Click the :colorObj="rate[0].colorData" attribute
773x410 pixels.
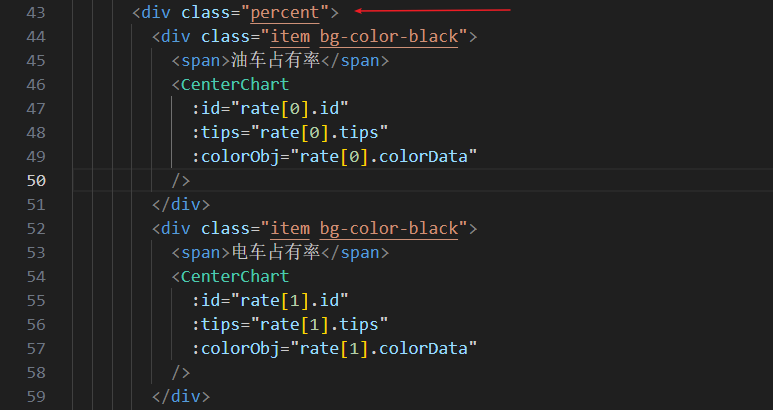(x=334, y=156)
